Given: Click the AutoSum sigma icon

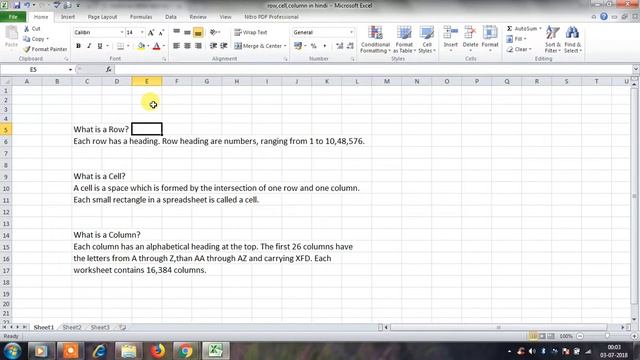Looking at the screenshot, I should click(509, 29).
